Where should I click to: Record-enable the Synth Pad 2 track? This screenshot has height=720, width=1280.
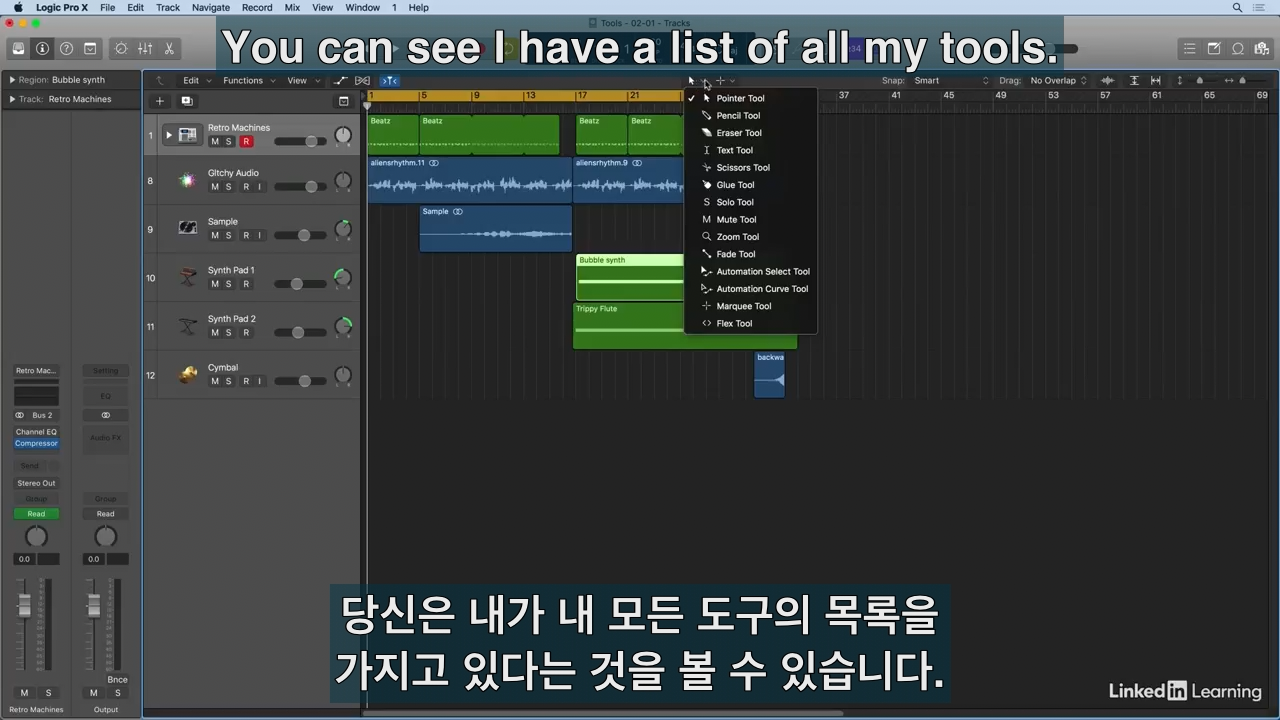[x=246, y=333]
